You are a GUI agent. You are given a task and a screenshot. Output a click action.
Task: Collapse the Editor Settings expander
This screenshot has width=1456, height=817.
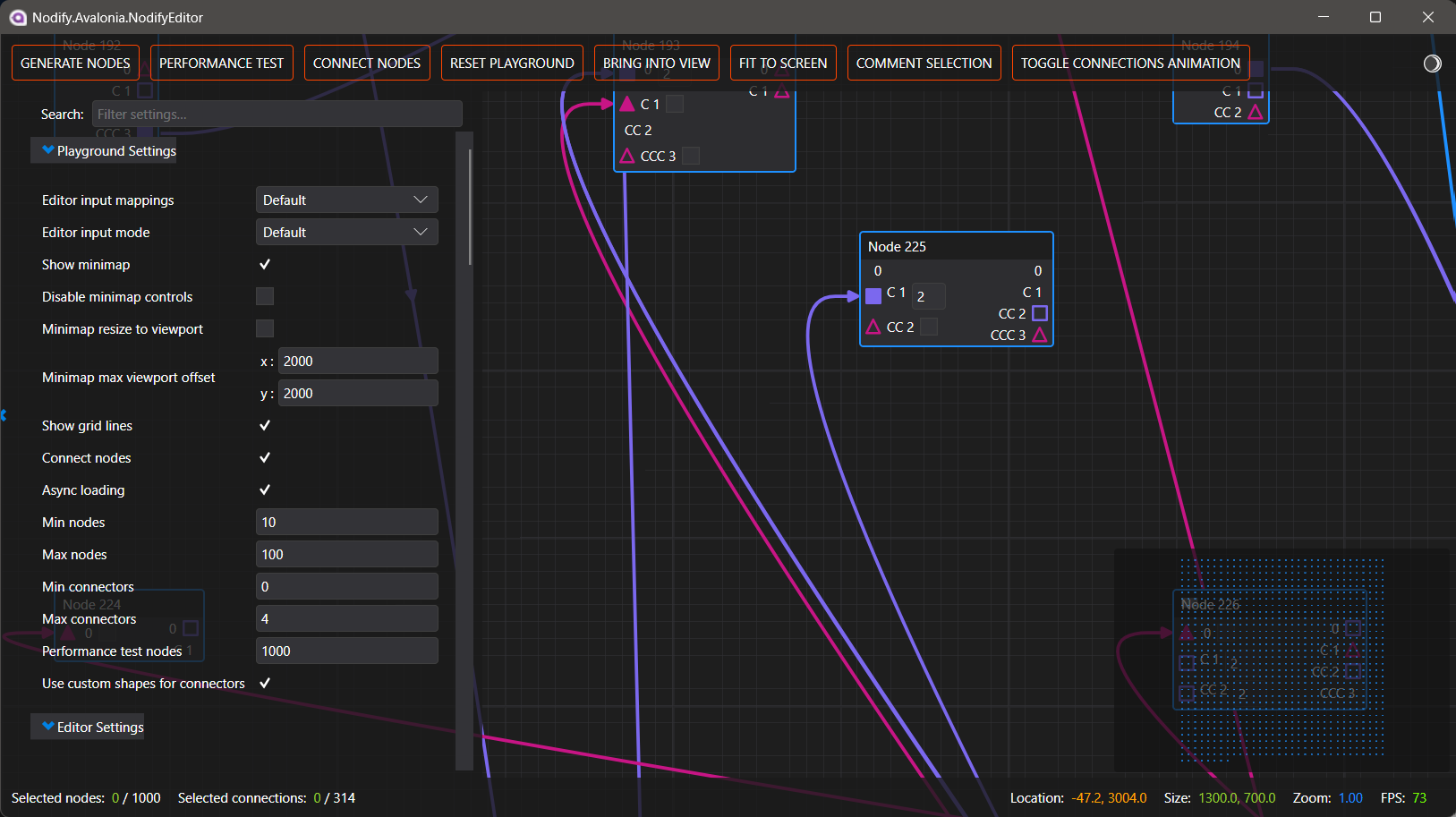click(x=88, y=727)
